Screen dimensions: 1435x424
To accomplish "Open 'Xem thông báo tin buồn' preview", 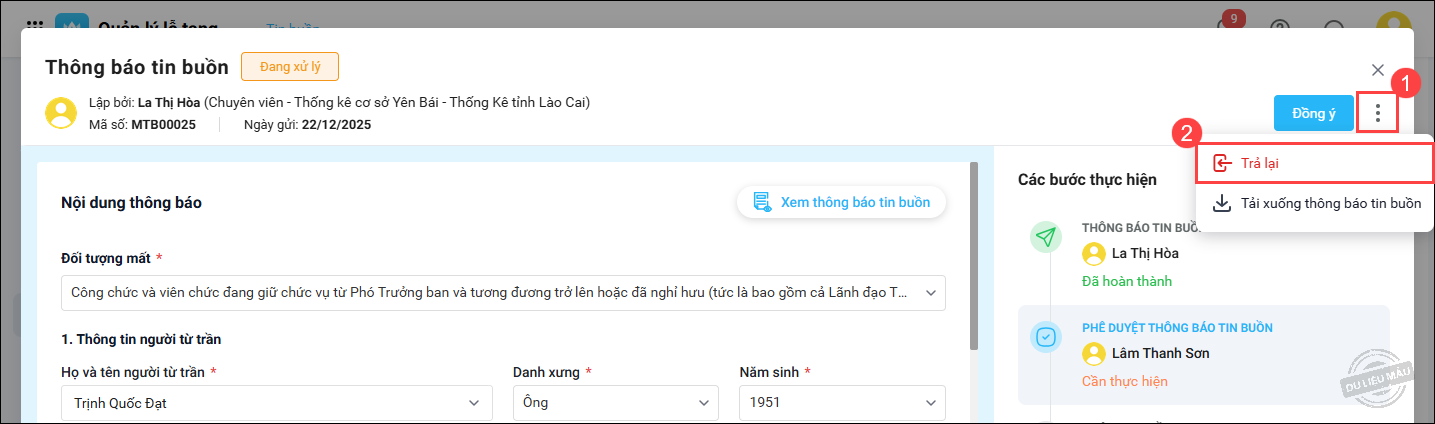I will coord(841,202).
